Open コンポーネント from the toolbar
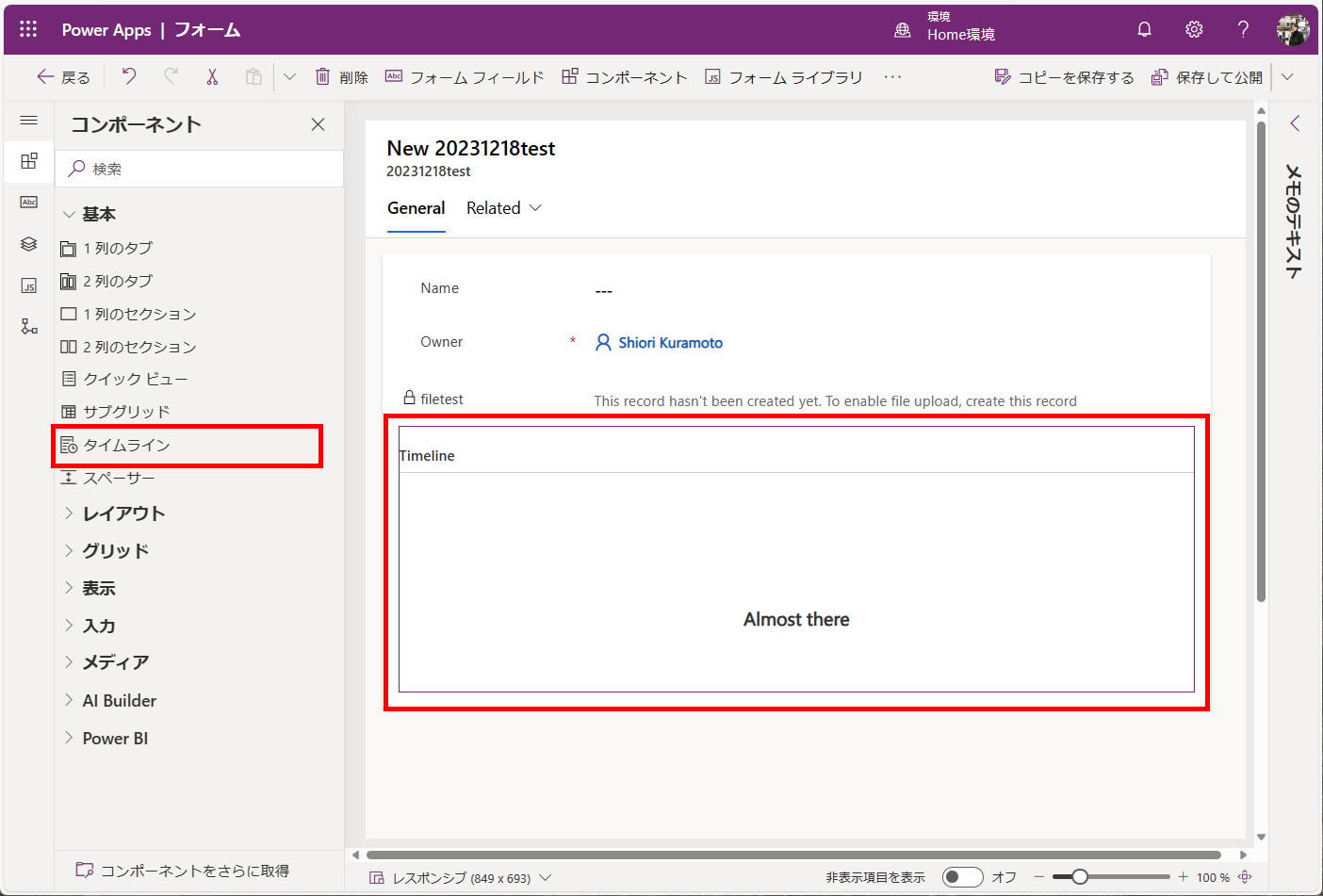This screenshot has width=1323, height=896. (x=625, y=77)
